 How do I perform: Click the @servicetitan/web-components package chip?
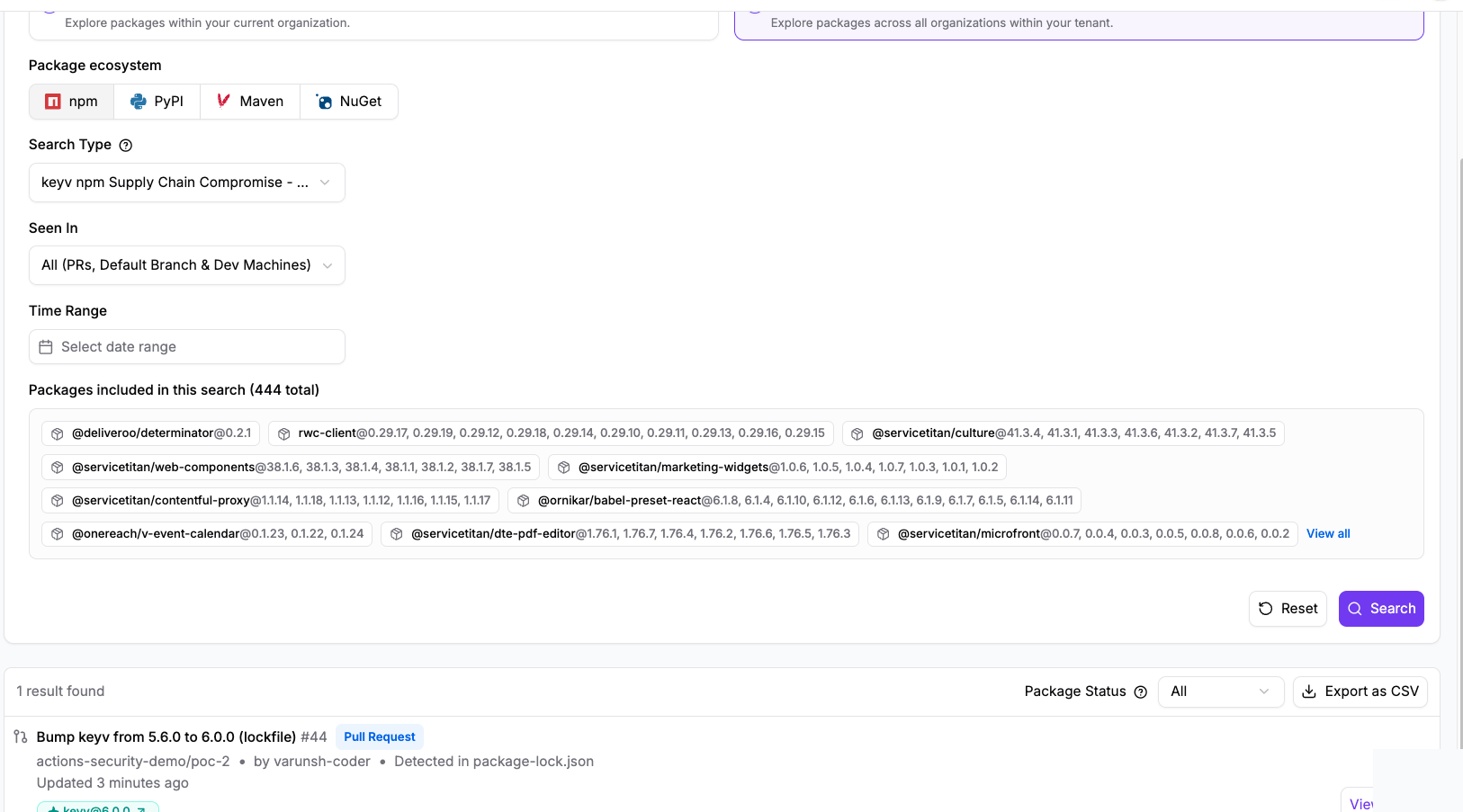(291, 468)
